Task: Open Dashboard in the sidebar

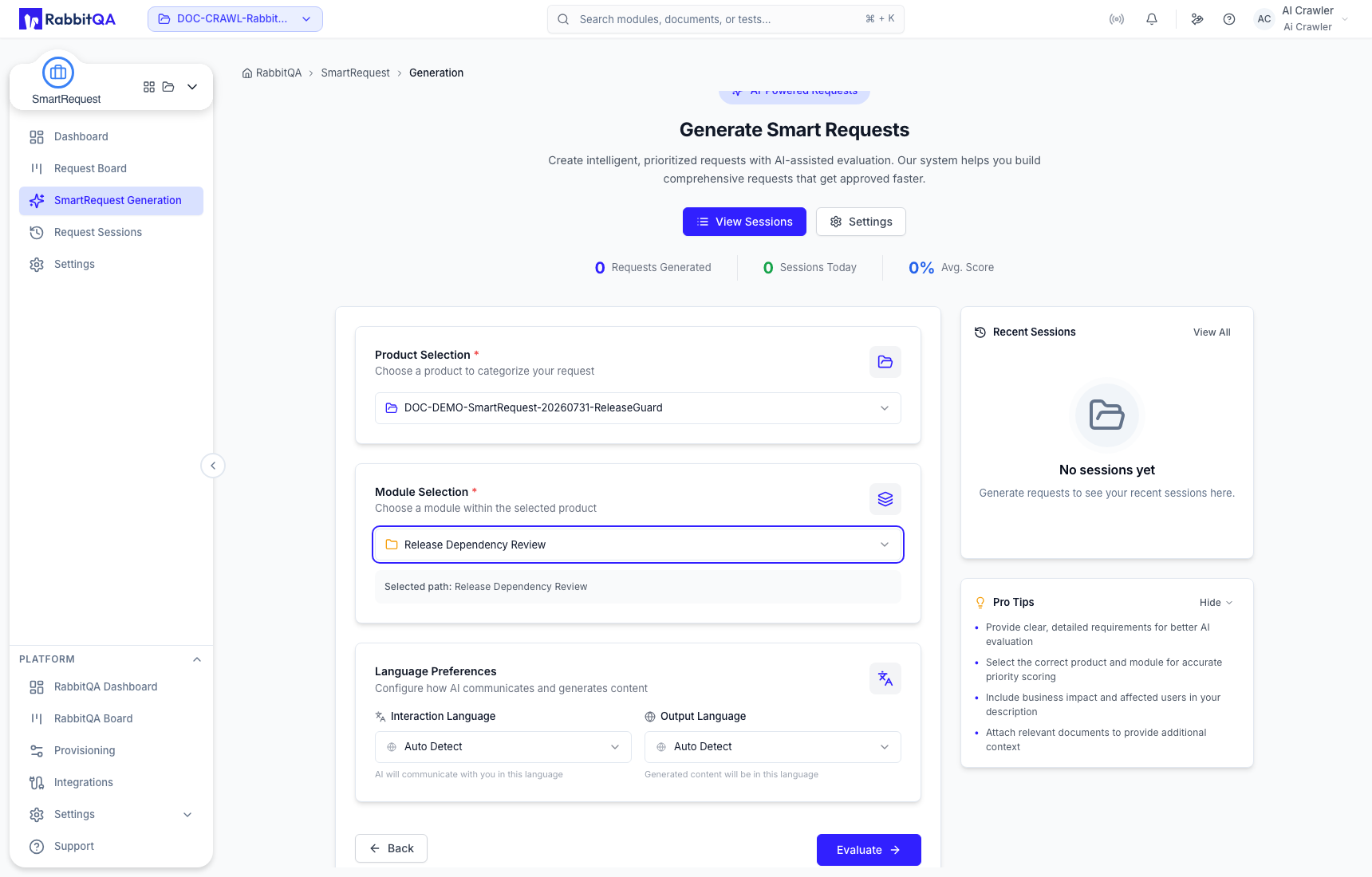Action: click(111, 137)
